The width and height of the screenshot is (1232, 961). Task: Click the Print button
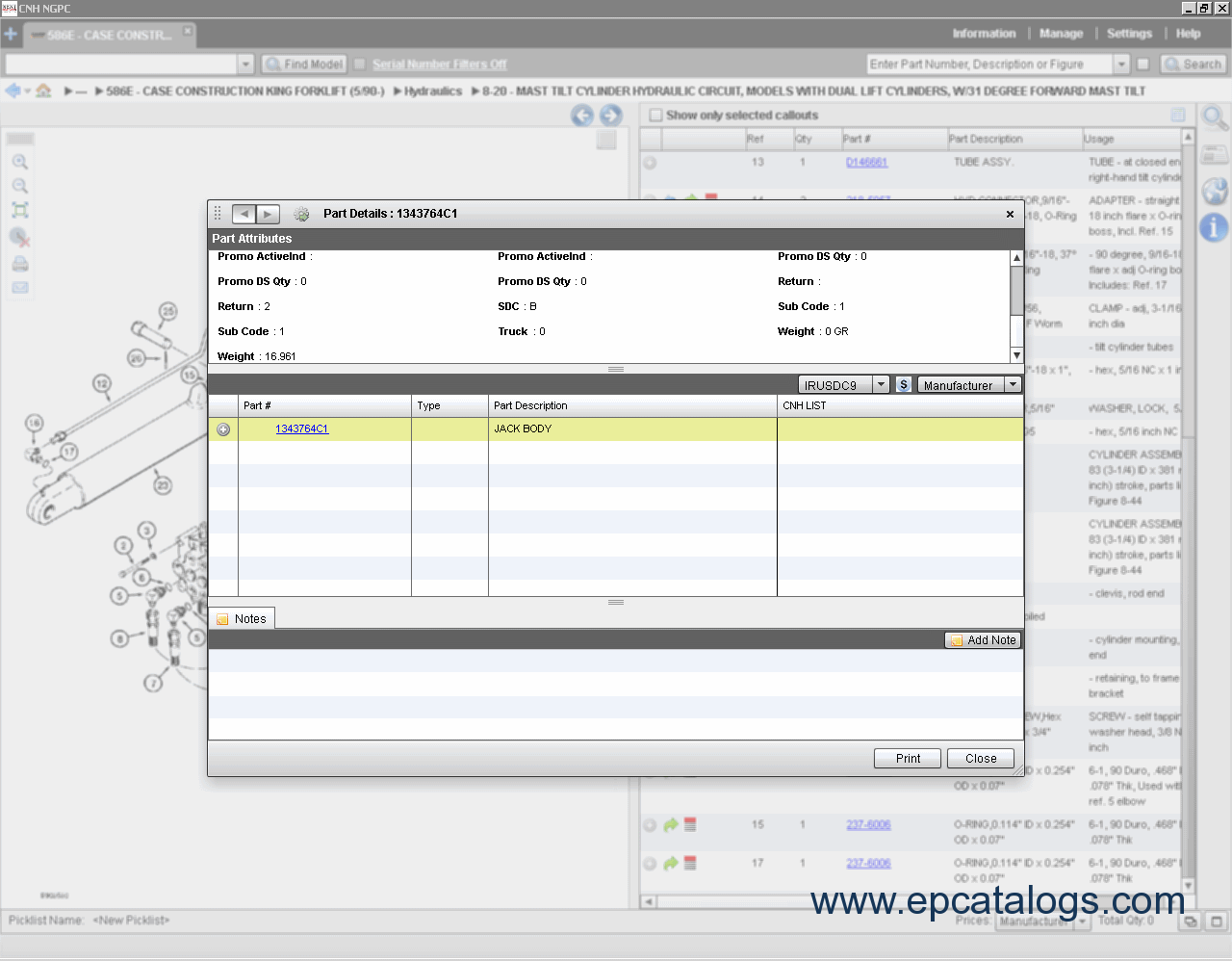click(908, 758)
